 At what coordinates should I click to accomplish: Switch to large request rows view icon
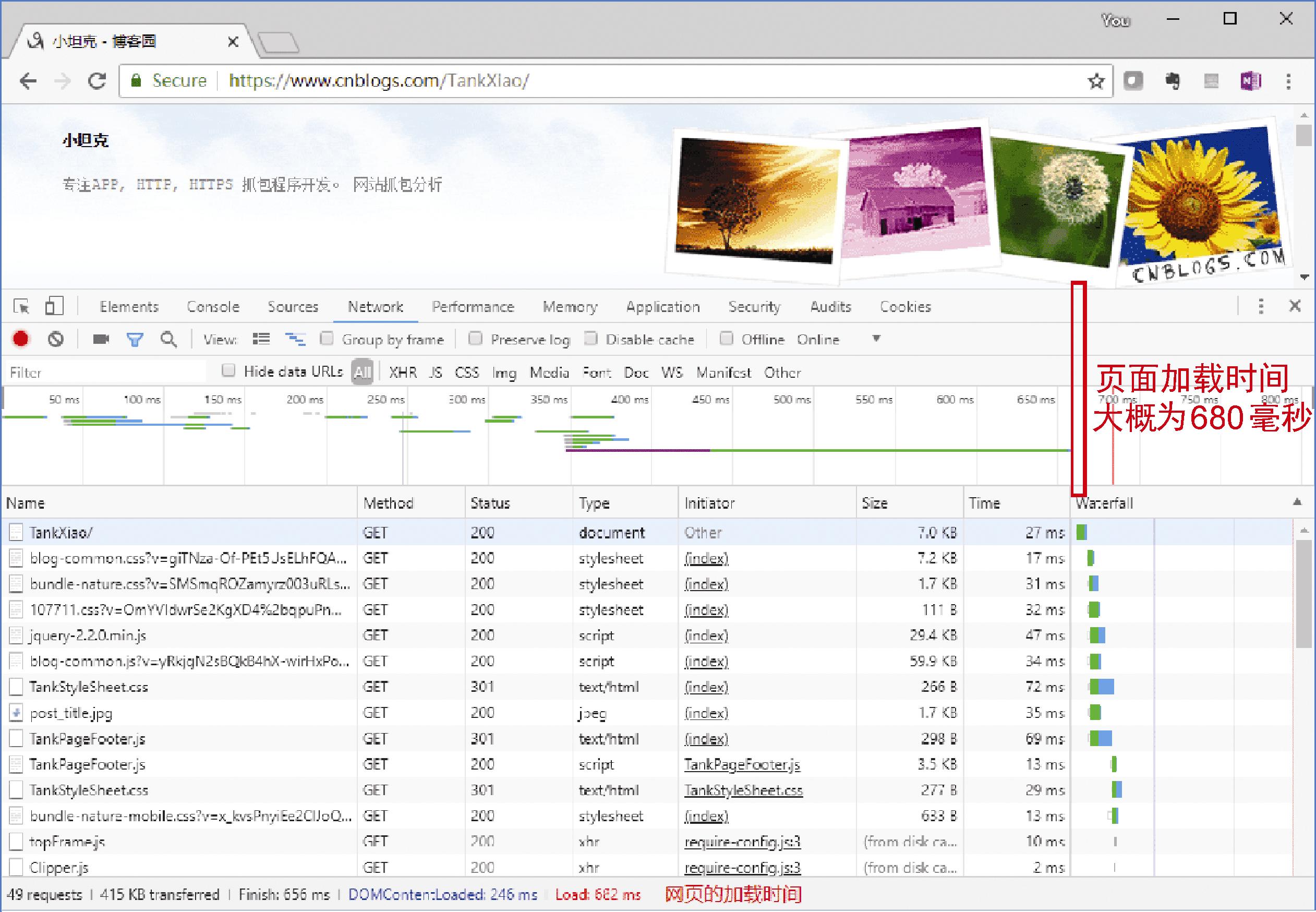click(261, 338)
